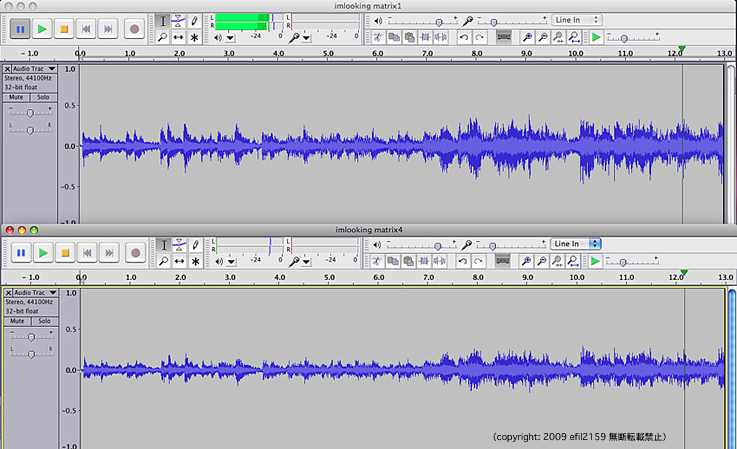
Task: Open Audio Track name menu in matrix1
Action: click(x=34, y=69)
